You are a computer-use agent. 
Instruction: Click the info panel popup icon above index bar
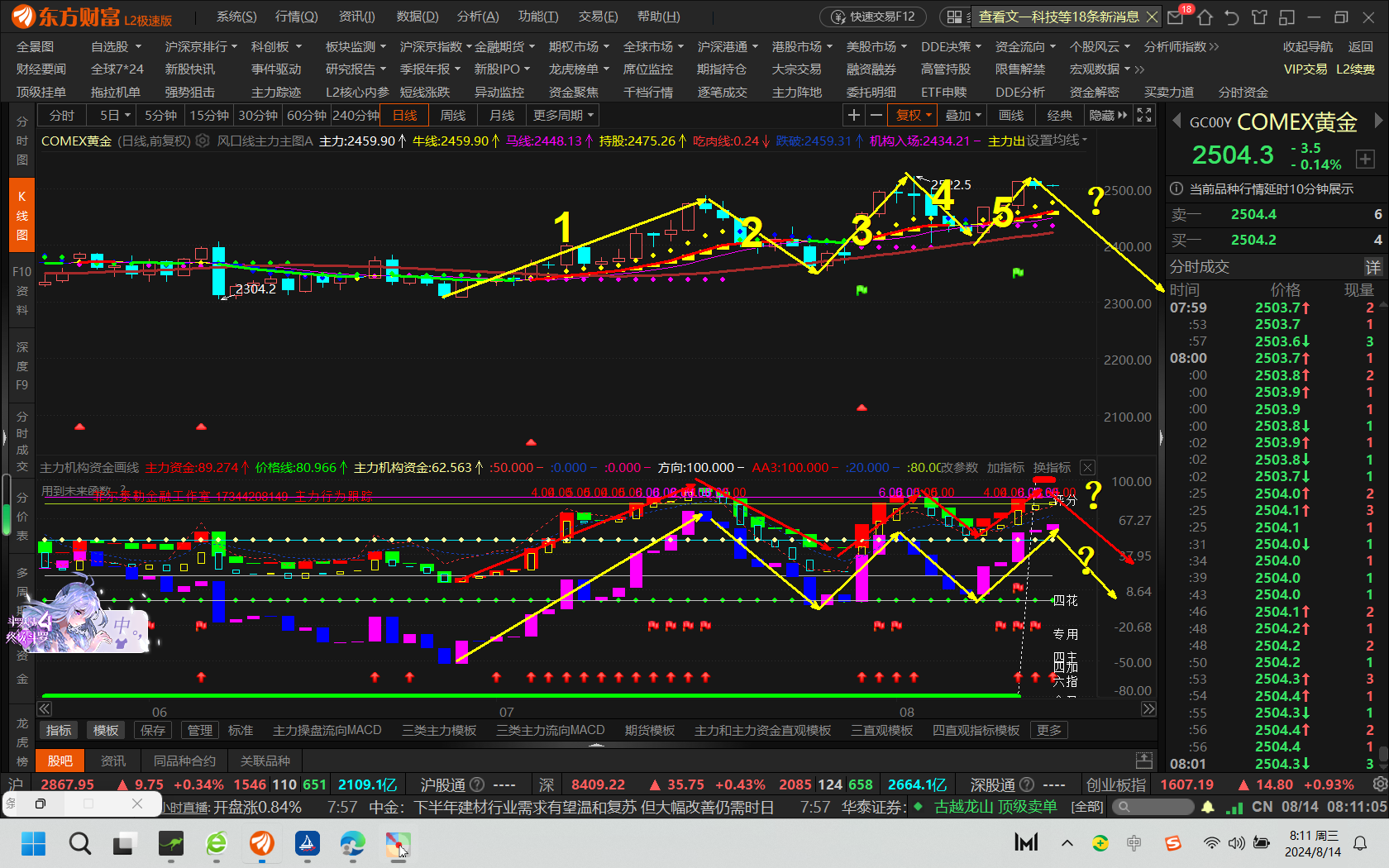tap(1144, 761)
